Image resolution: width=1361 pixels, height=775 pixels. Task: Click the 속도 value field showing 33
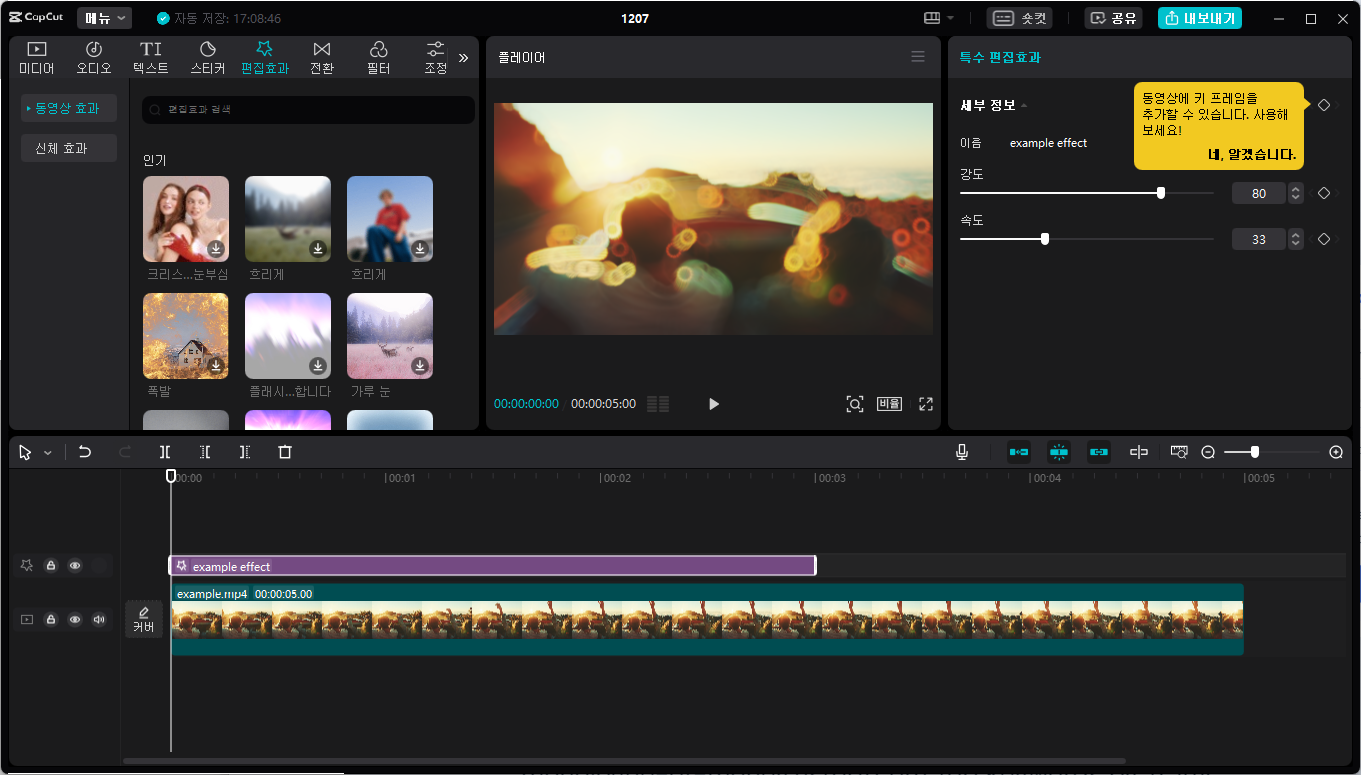coord(1259,239)
